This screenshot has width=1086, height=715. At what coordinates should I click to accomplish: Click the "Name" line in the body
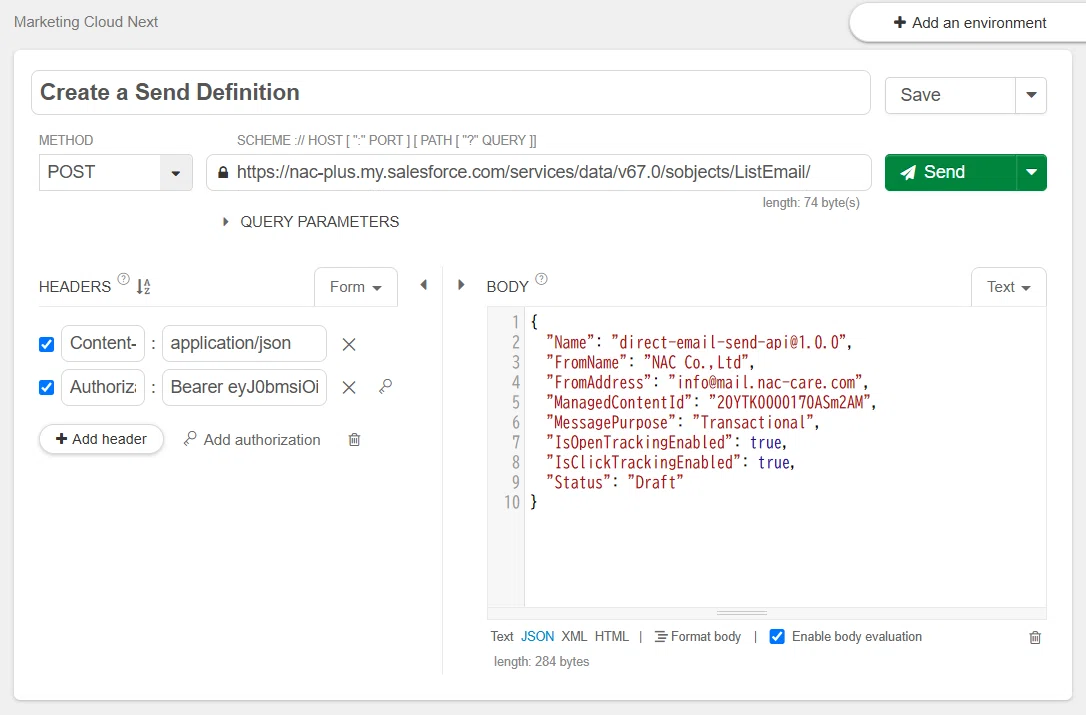[699, 342]
